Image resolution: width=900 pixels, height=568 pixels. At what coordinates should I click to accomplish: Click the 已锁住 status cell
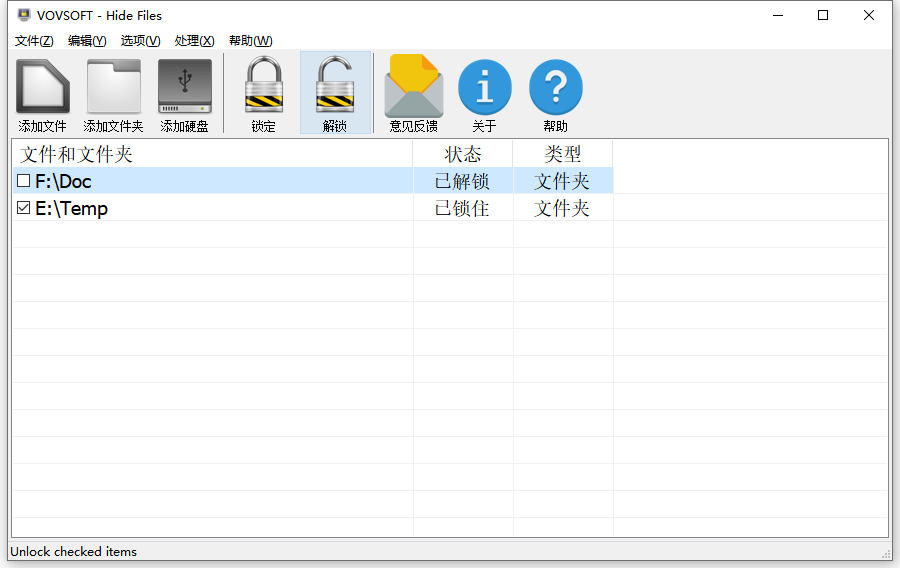pos(462,208)
